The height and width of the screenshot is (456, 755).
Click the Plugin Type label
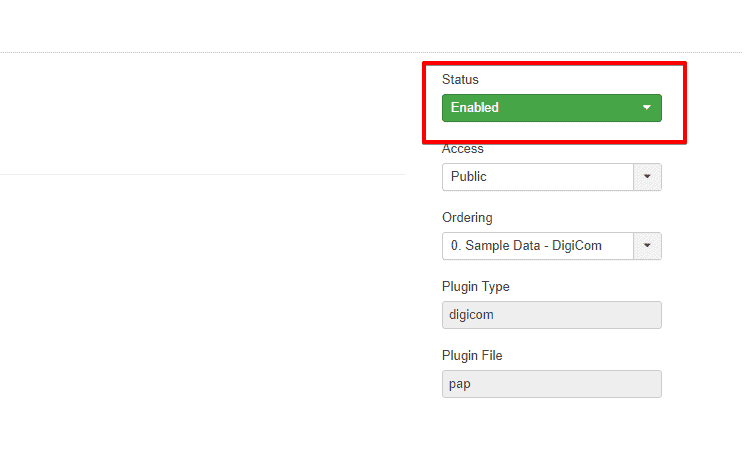475,287
